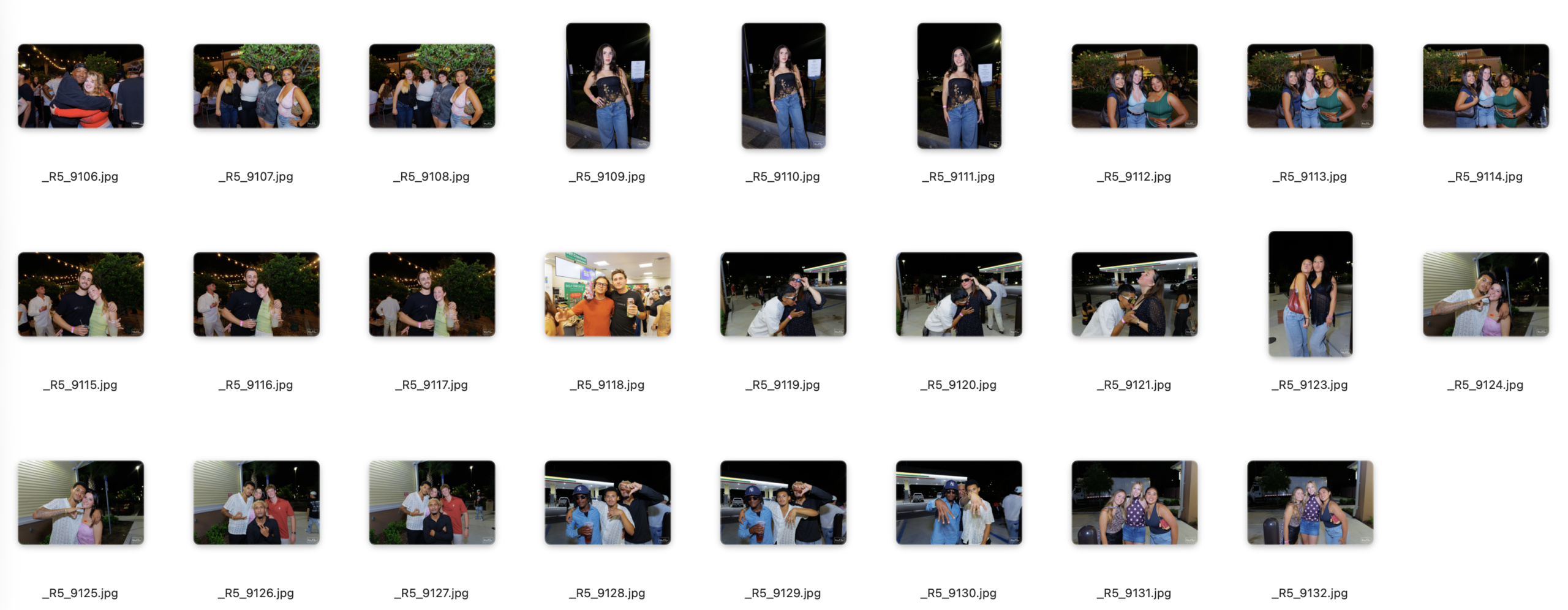
Task: Click the file name _R5_9130.jpg
Action: [x=959, y=593]
